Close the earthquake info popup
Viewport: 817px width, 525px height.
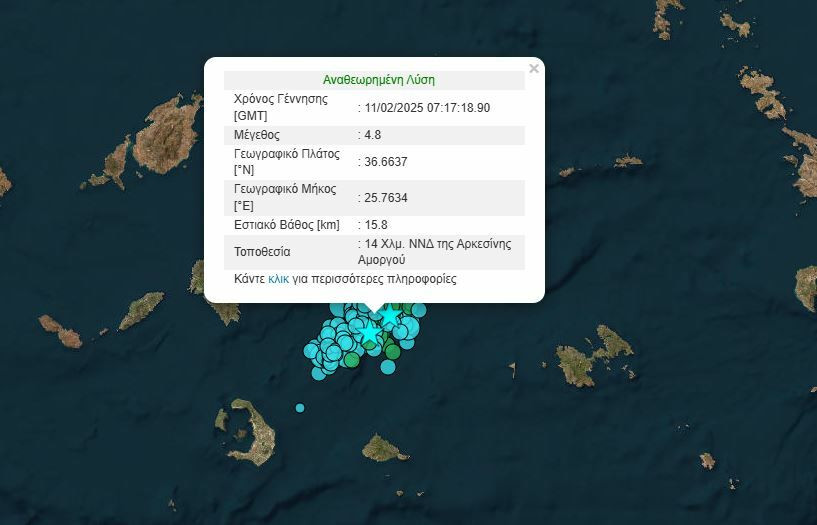(534, 69)
